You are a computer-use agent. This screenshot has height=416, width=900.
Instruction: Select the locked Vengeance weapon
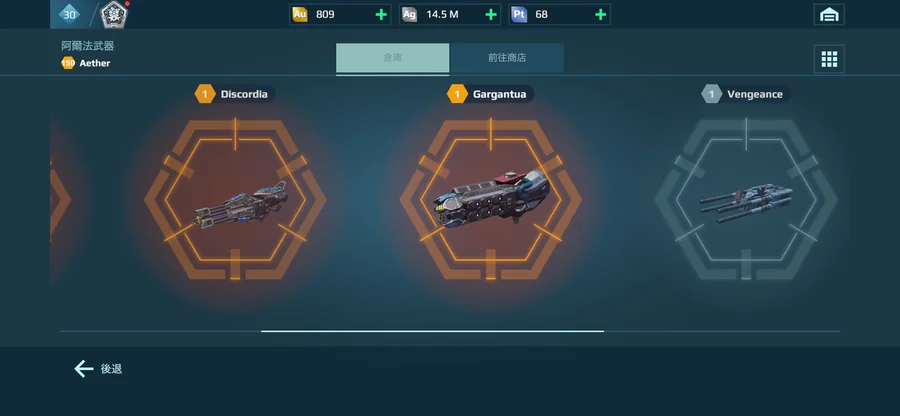point(746,200)
